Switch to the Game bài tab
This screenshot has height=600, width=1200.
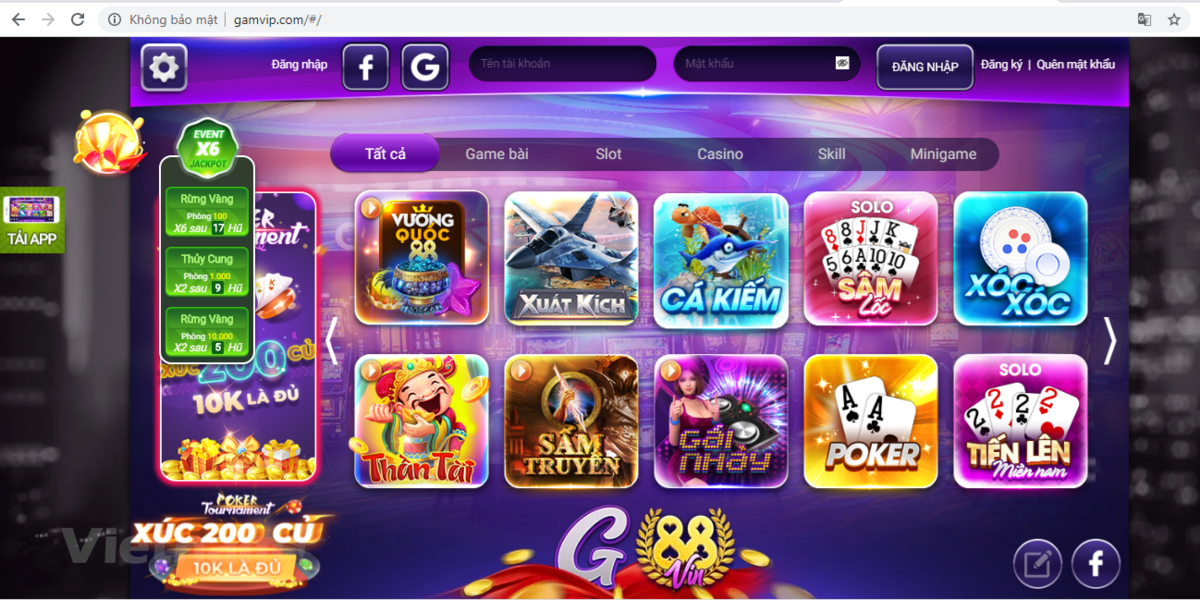tap(497, 154)
